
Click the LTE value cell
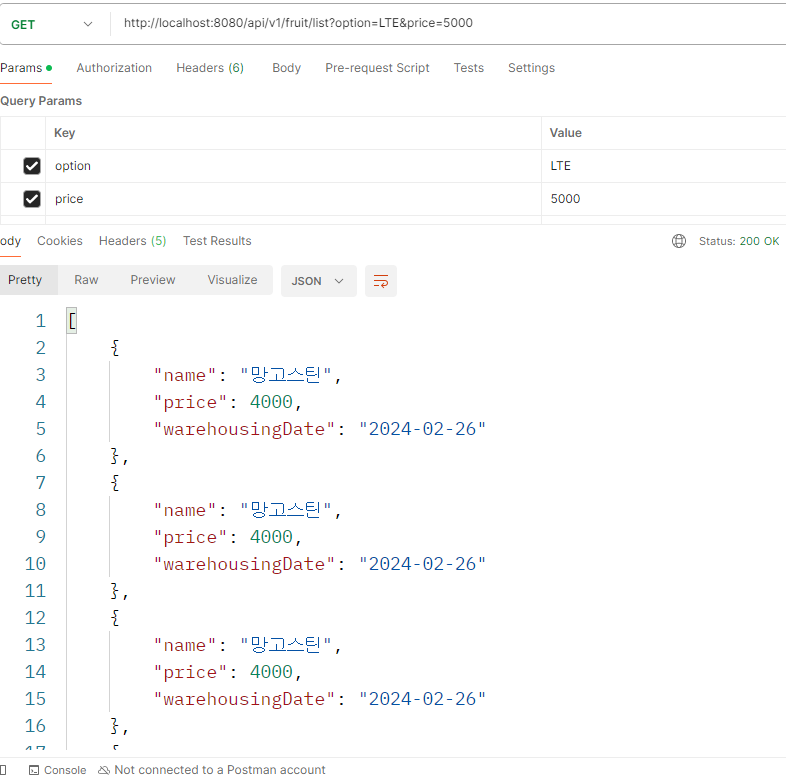tap(664, 166)
